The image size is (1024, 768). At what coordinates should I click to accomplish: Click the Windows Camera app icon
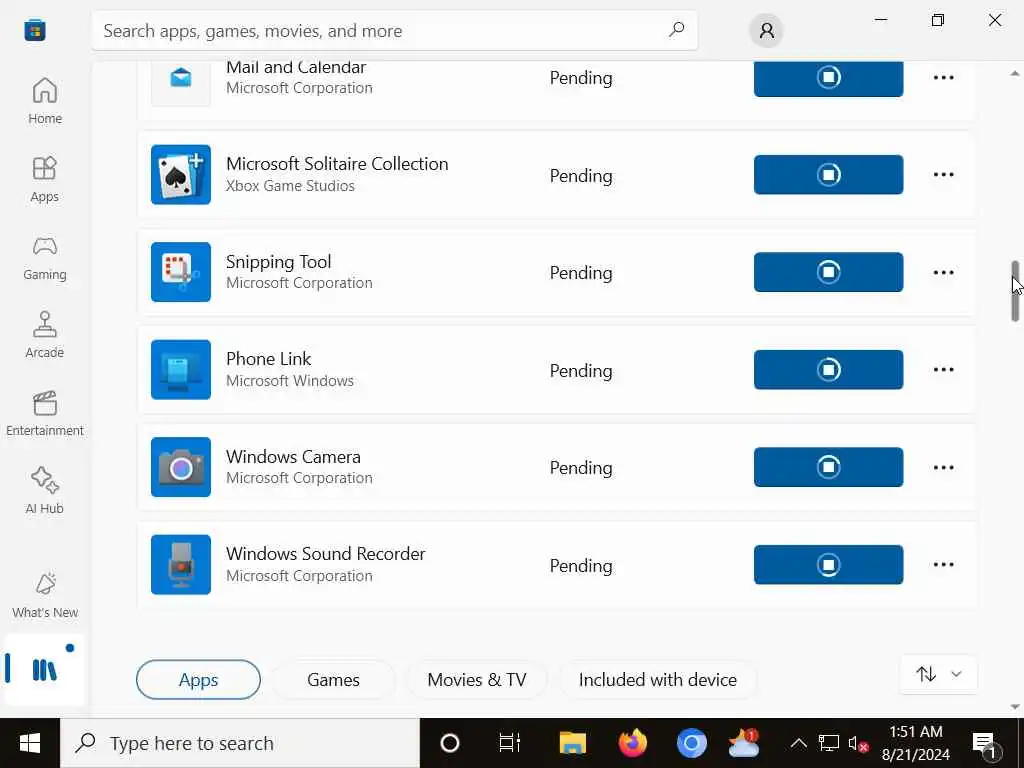click(x=181, y=467)
